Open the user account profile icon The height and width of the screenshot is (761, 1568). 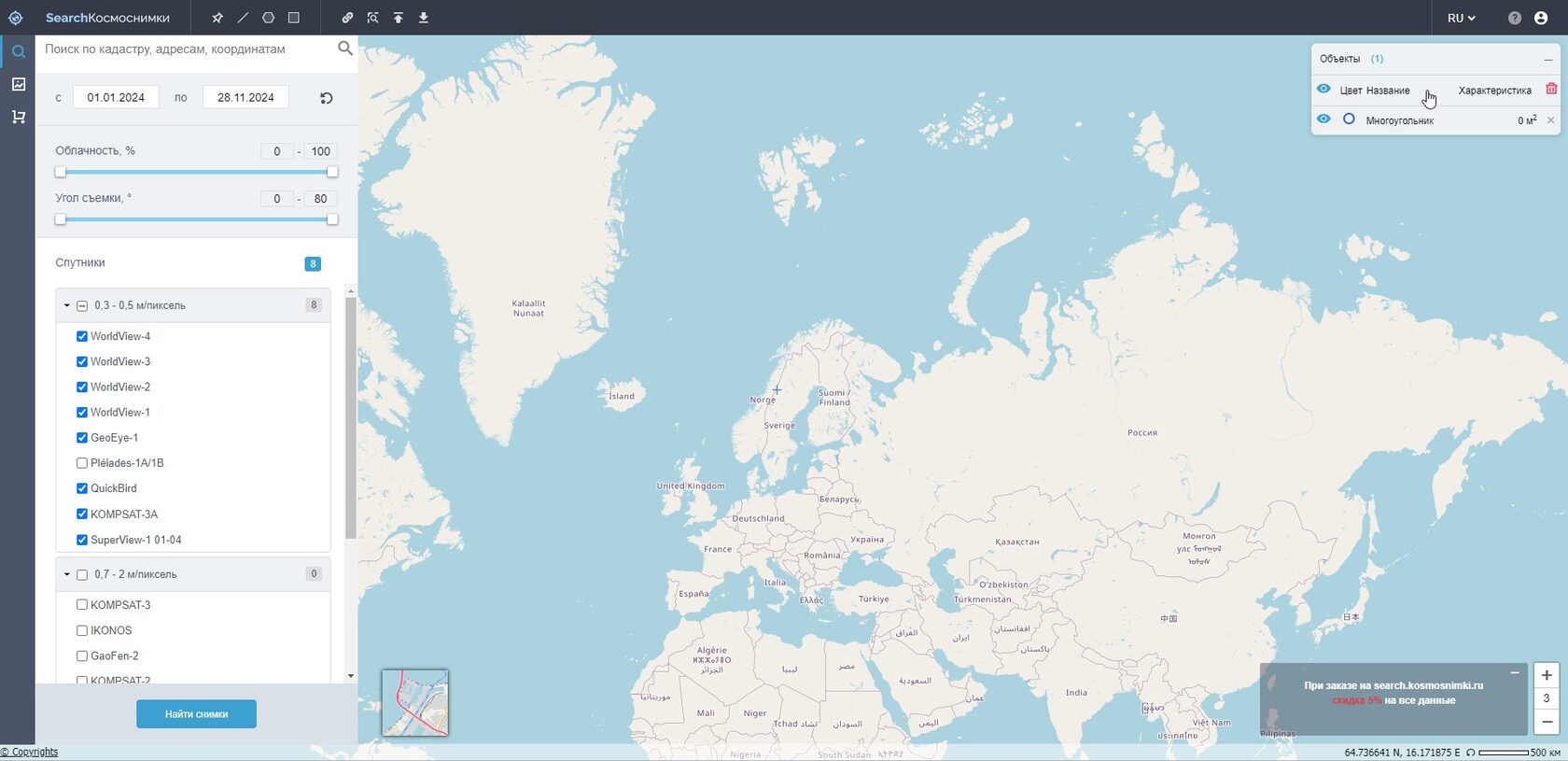1541,18
